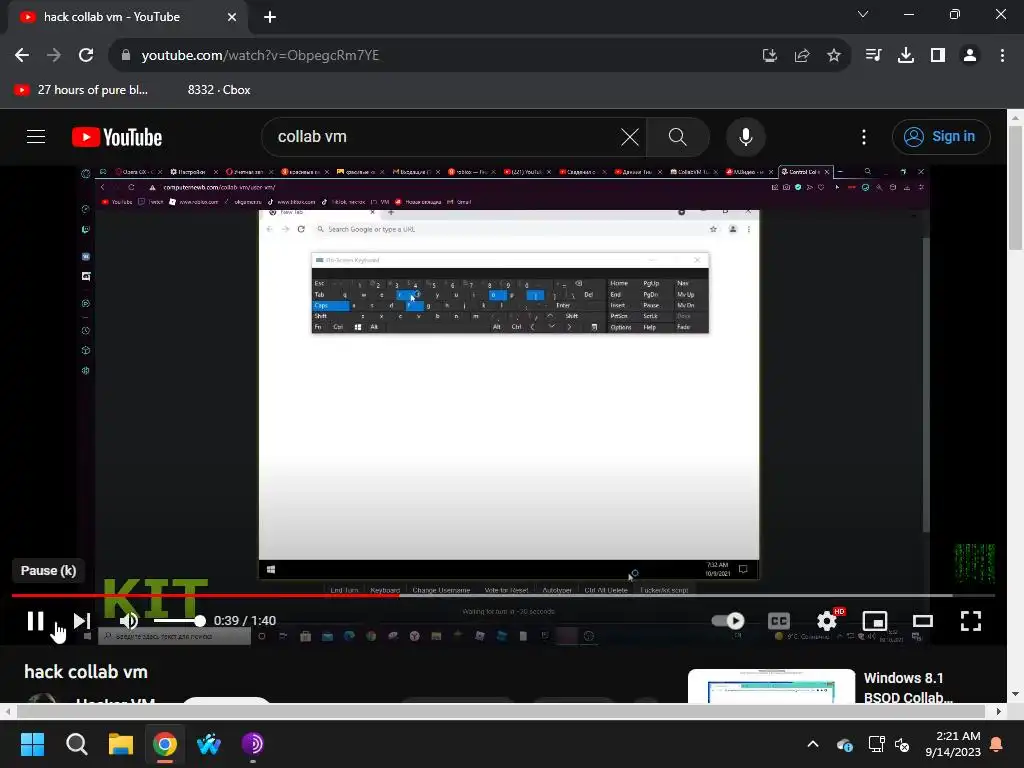Open clock showing 2:21 AM
Viewport: 1024px width, 768px height.
(953, 744)
